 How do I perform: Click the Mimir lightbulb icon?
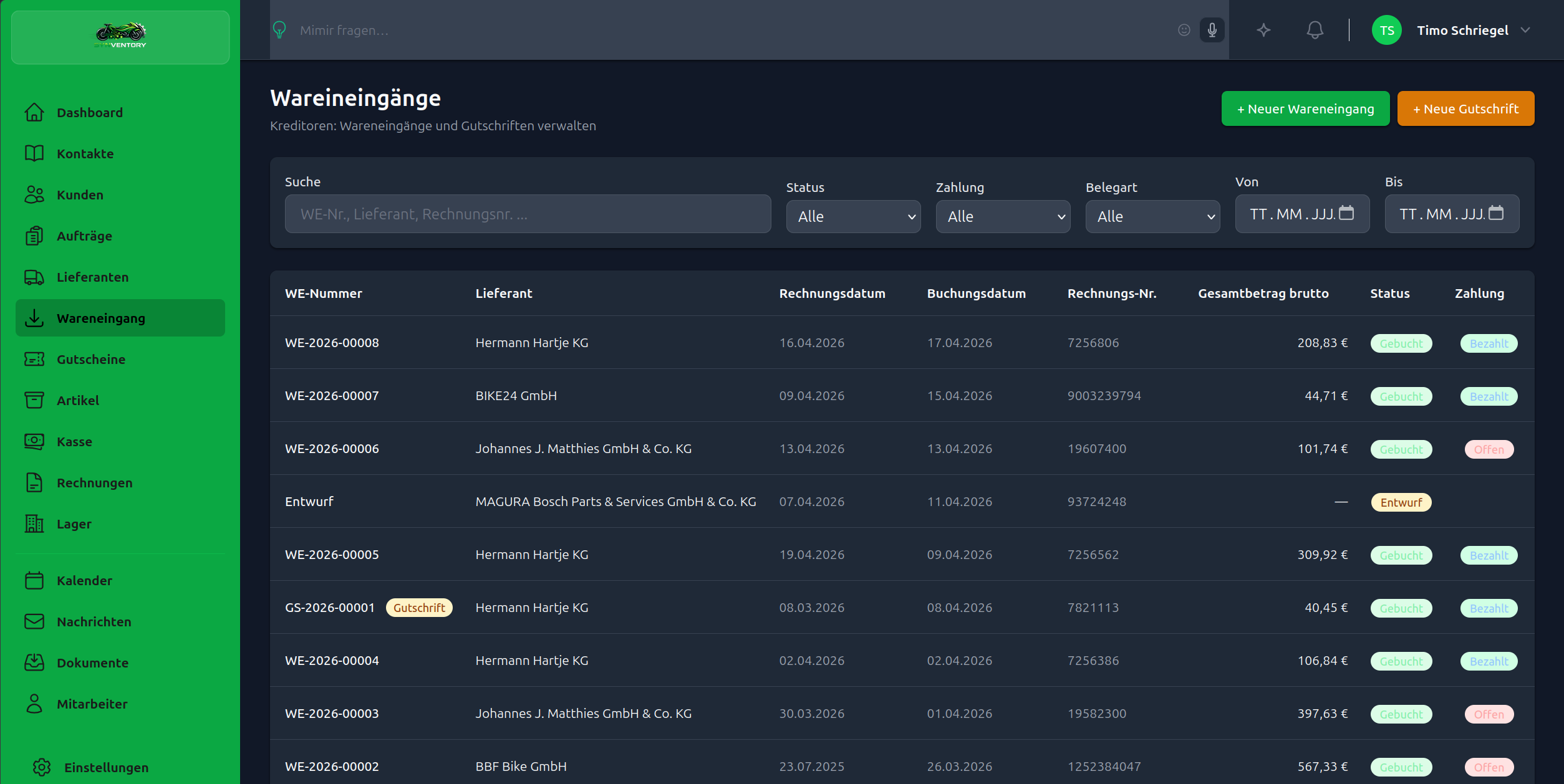coord(279,30)
